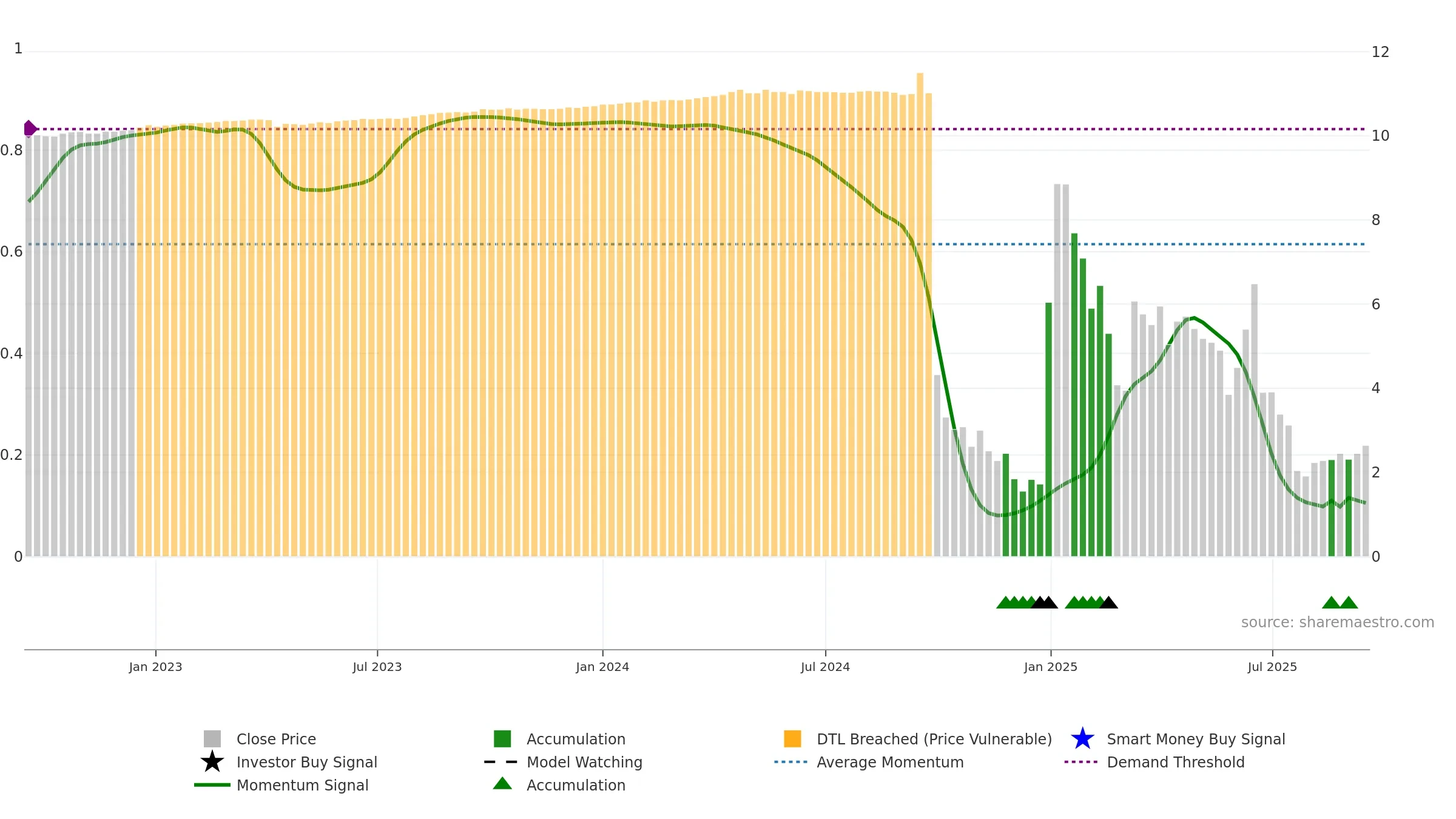Click the blue Smart Money Buy Signal star
Image resolution: width=1456 pixels, height=819 pixels.
[x=1082, y=739]
